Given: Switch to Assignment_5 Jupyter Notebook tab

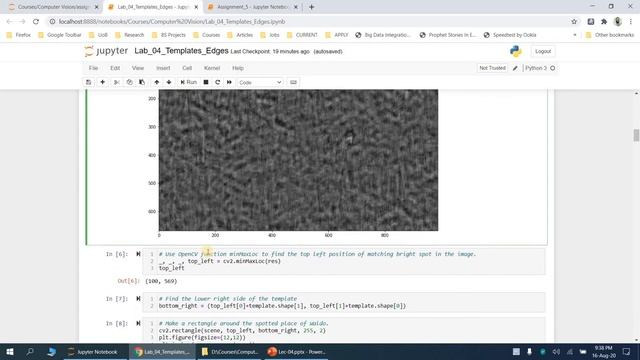Looking at the screenshot, I should (x=253, y=7).
